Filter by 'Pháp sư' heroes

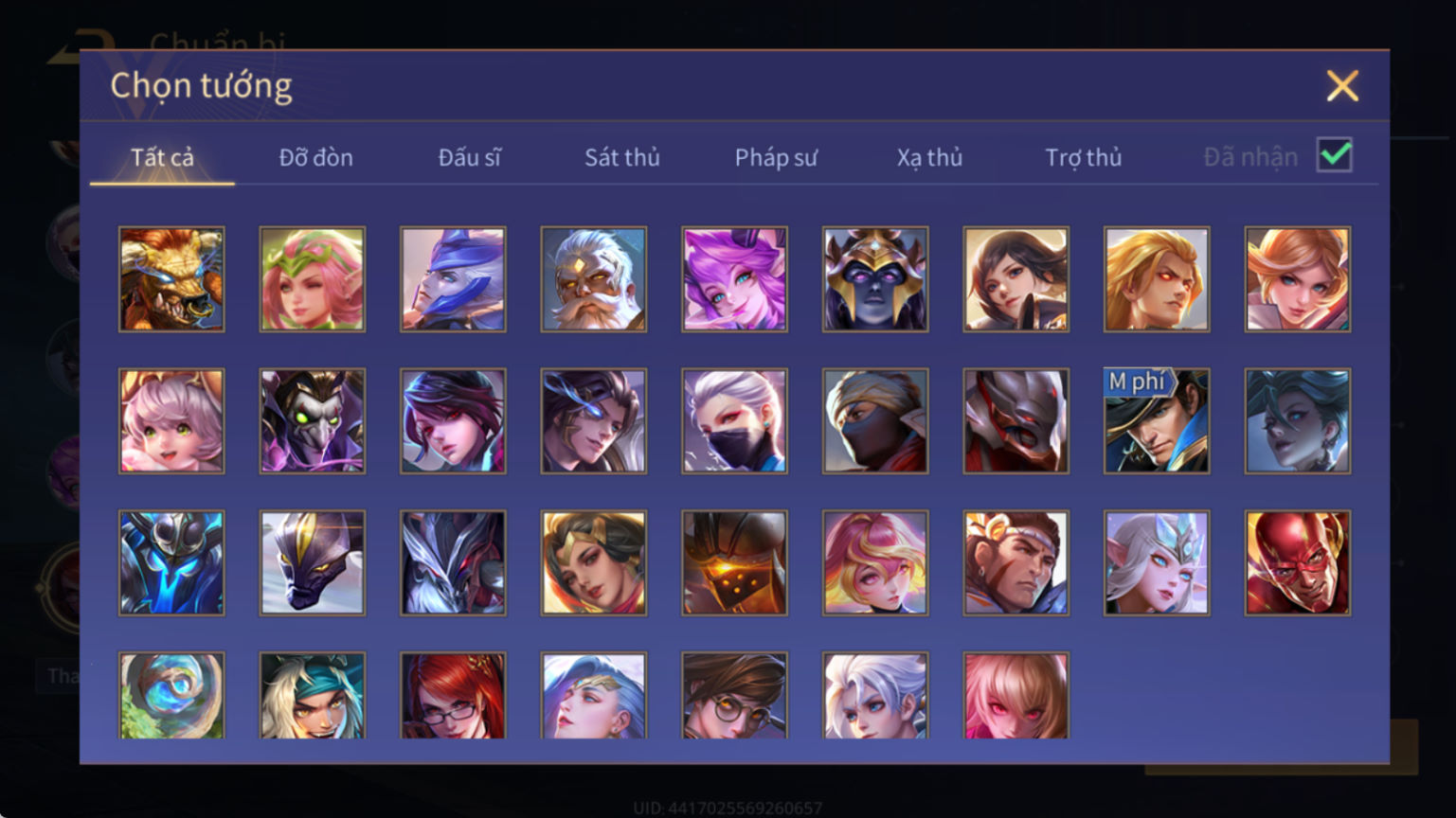(776, 157)
